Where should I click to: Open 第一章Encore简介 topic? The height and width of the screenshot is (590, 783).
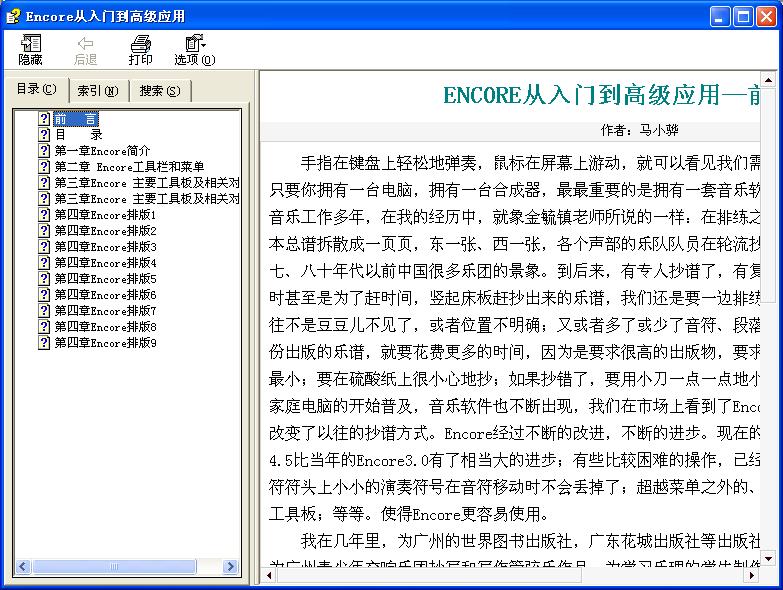coord(102,151)
